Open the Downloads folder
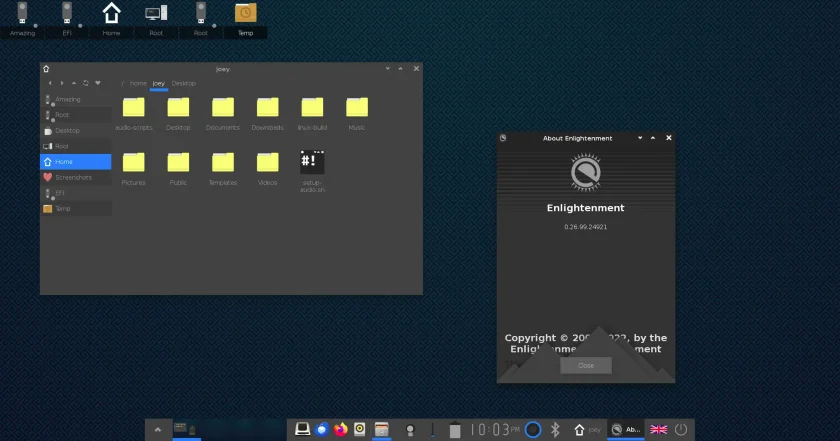 pyautogui.click(x=267, y=114)
